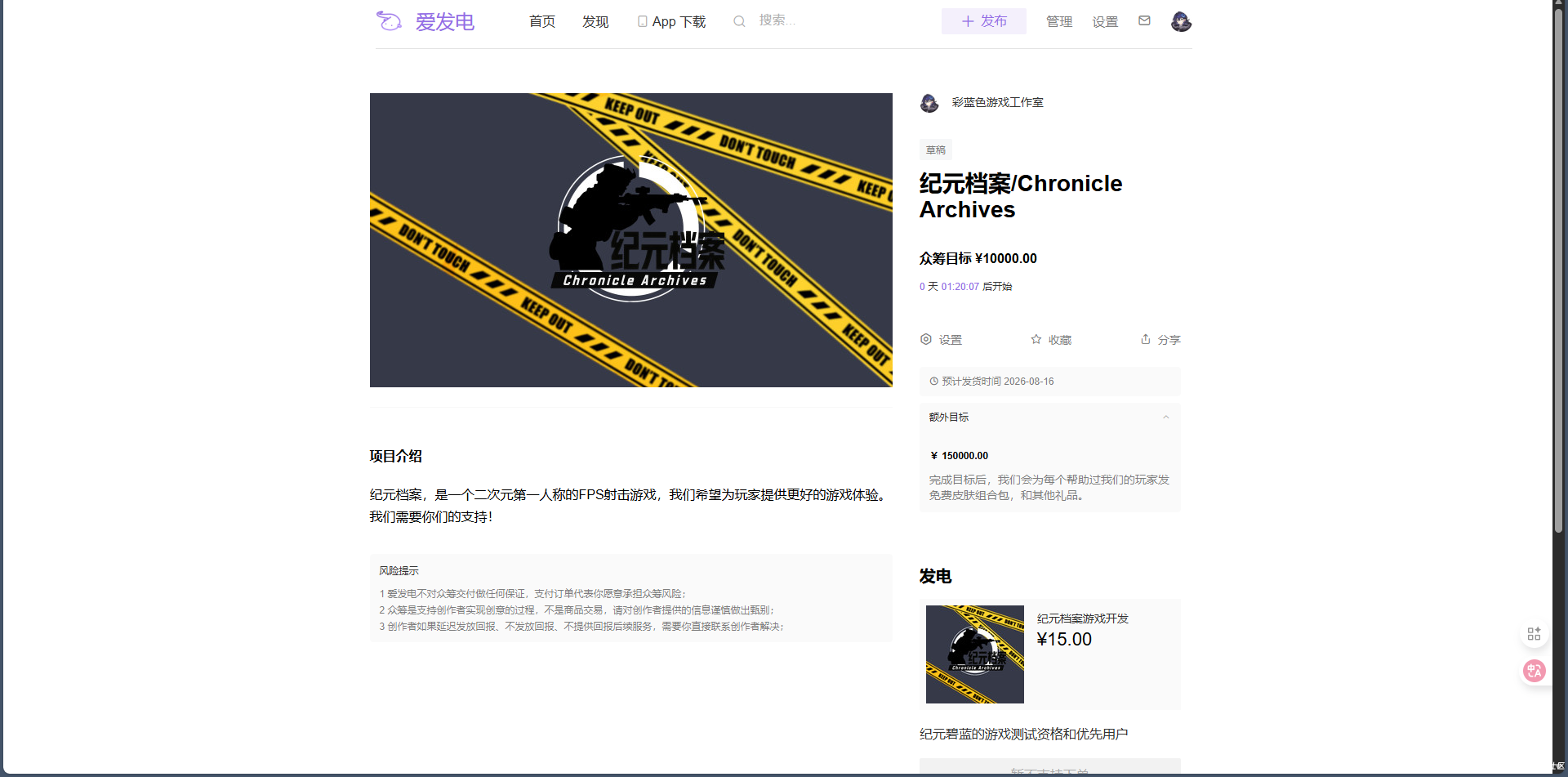Open your account avatar in top right
The image size is (1568, 777).
click(1180, 21)
